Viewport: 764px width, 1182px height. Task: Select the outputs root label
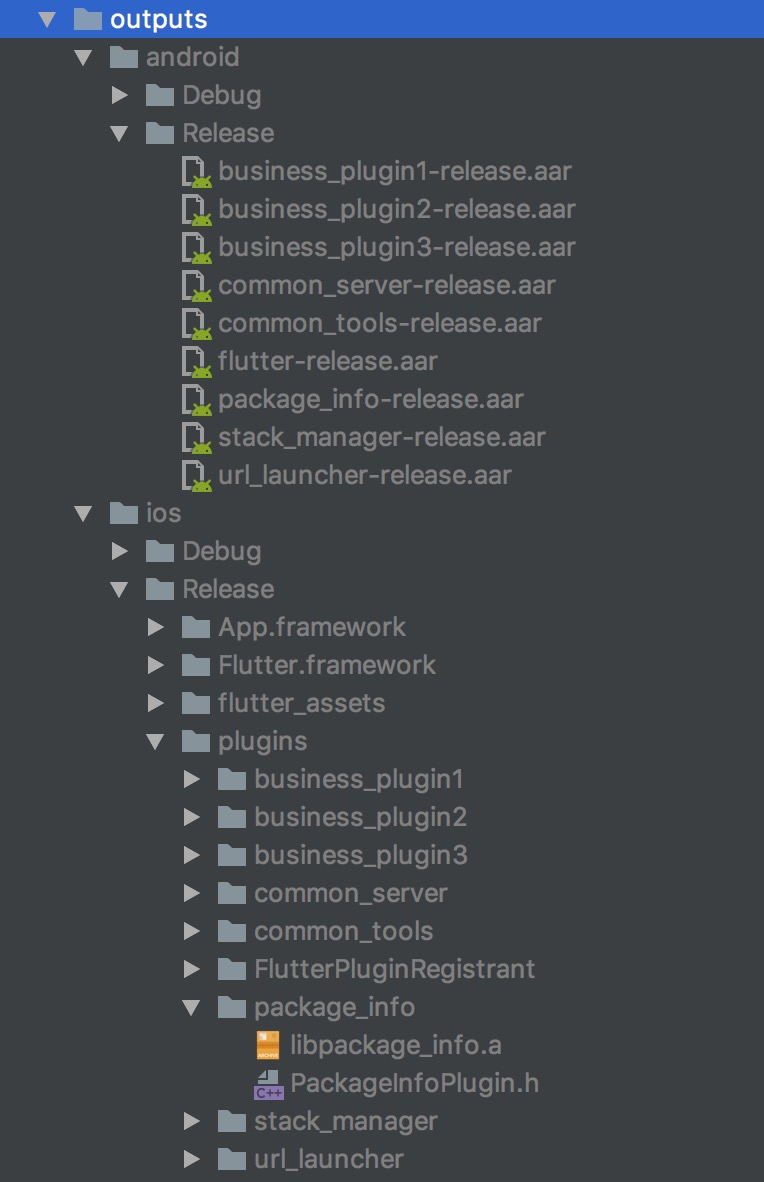point(158,20)
